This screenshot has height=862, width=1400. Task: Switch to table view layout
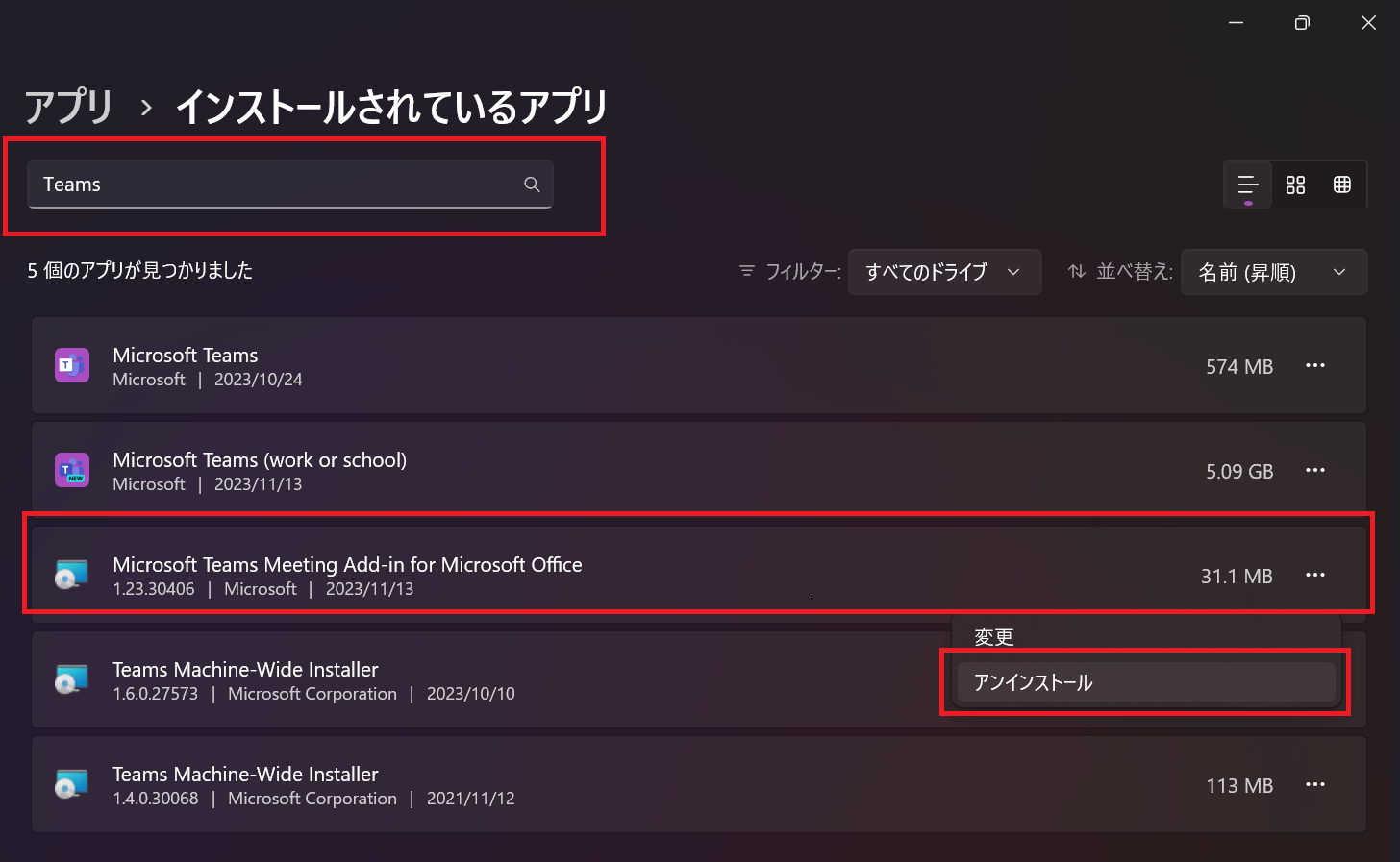1342,185
